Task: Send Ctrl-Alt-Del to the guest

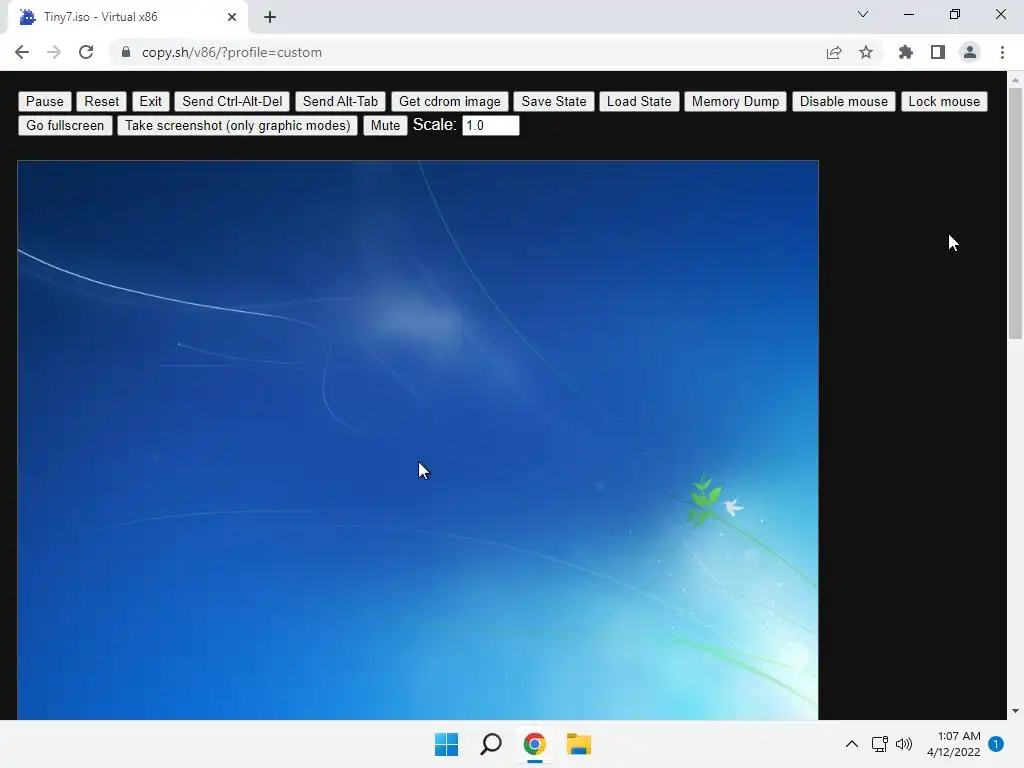Action: click(232, 101)
